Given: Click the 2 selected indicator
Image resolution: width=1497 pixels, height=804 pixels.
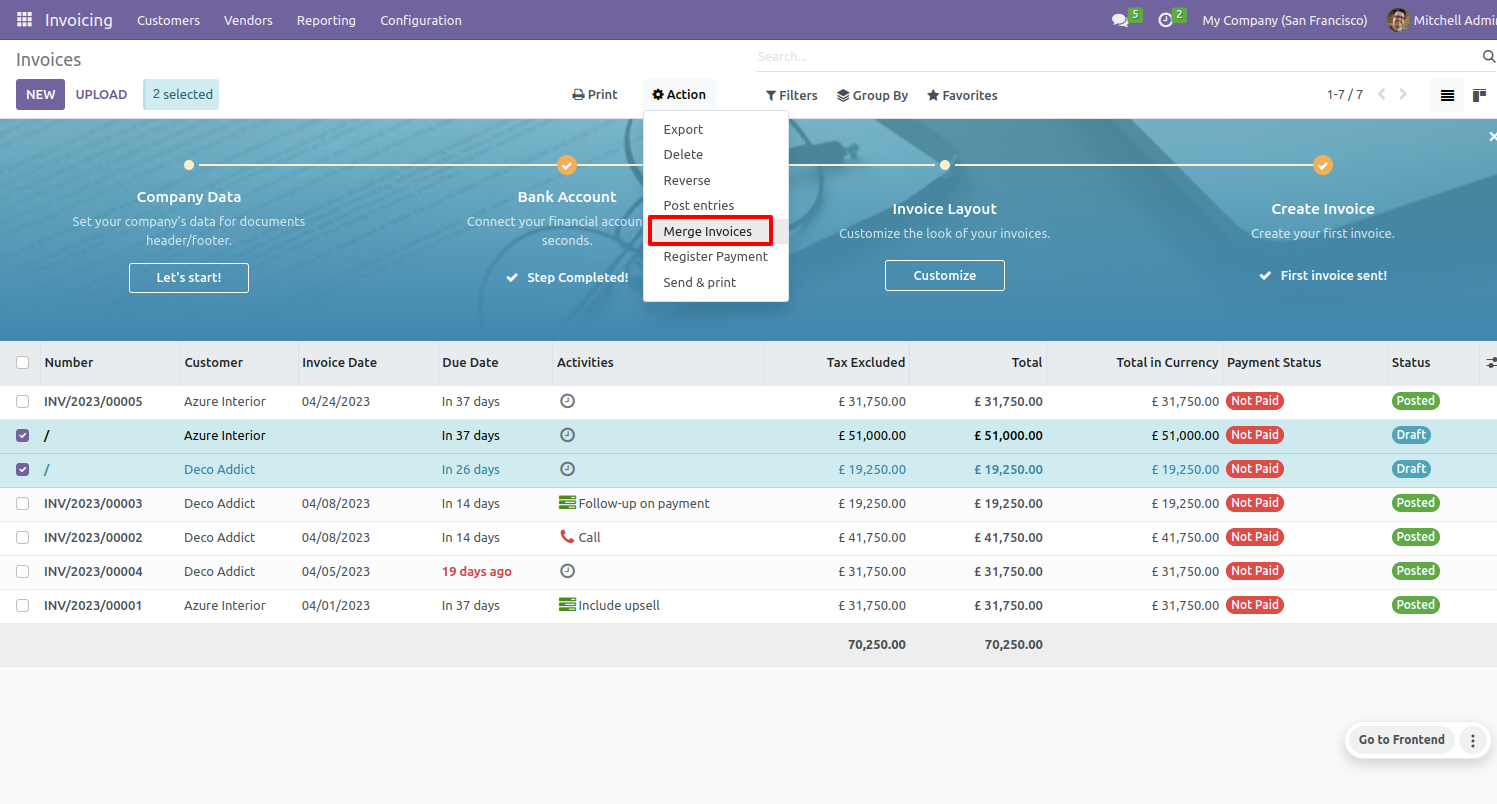Looking at the screenshot, I should (x=182, y=95).
